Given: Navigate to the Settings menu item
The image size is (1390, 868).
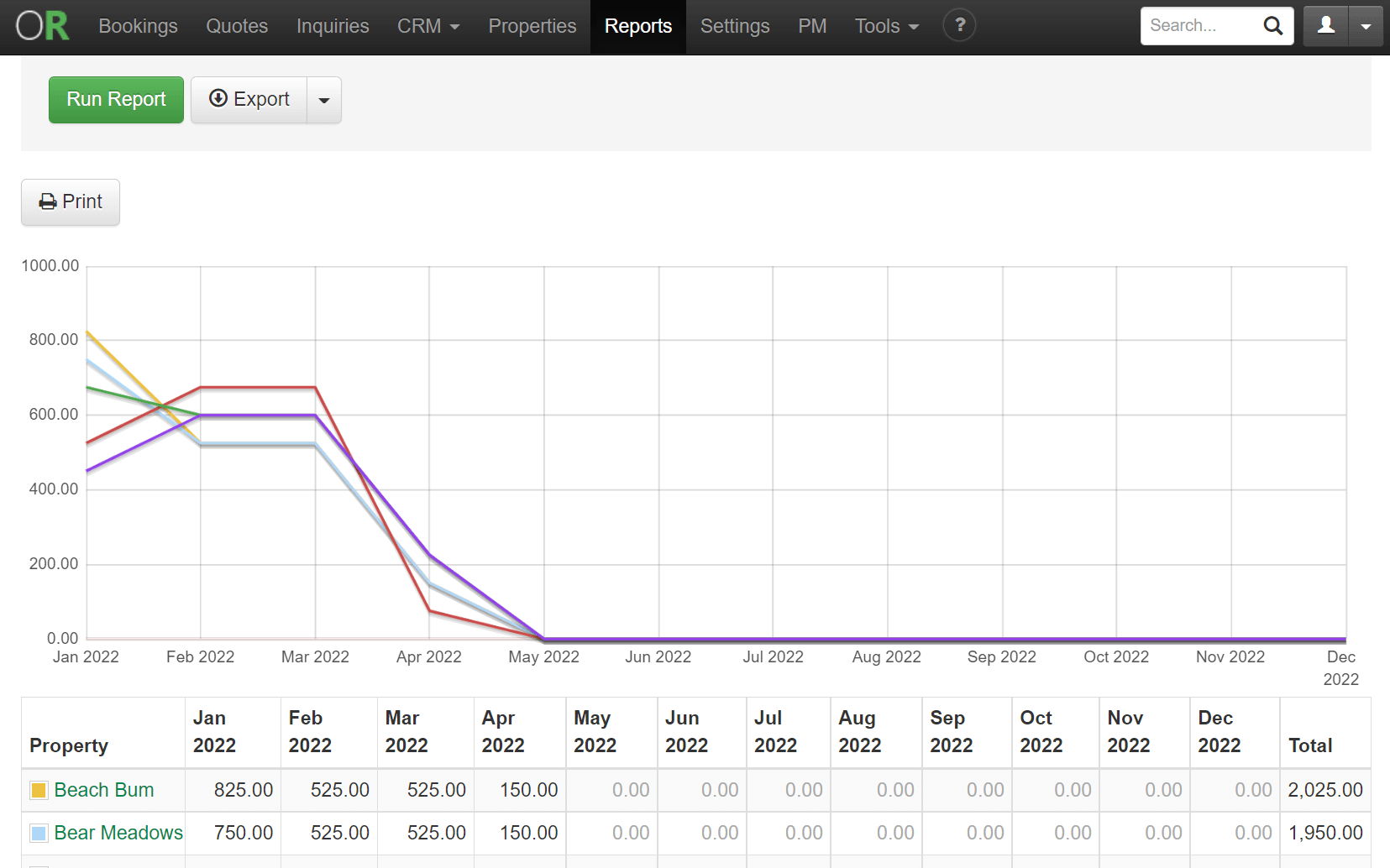Looking at the screenshot, I should coord(734,26).
